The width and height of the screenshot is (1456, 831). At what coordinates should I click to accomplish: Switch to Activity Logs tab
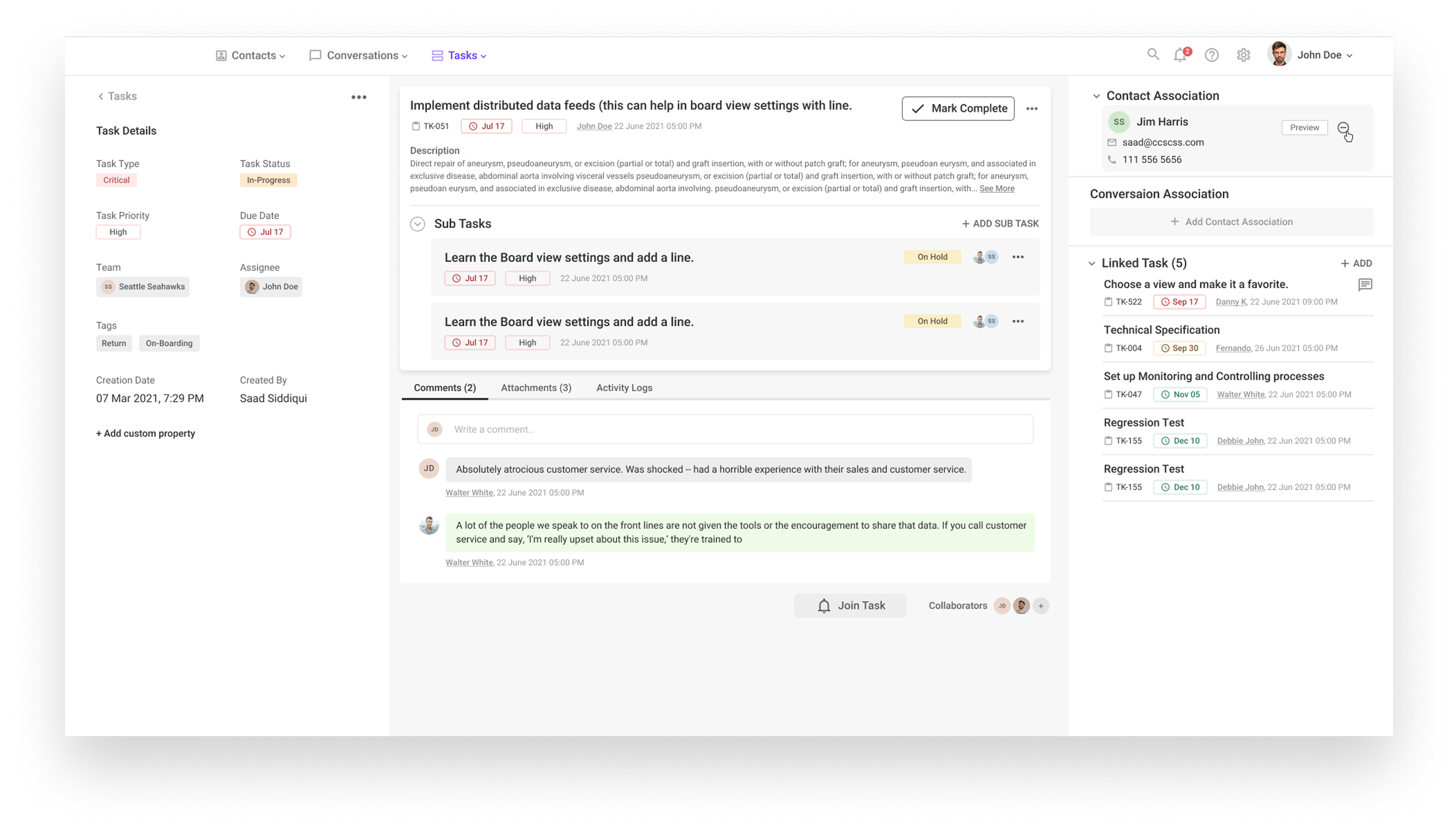pyautogui.click(x=624, y=387)
